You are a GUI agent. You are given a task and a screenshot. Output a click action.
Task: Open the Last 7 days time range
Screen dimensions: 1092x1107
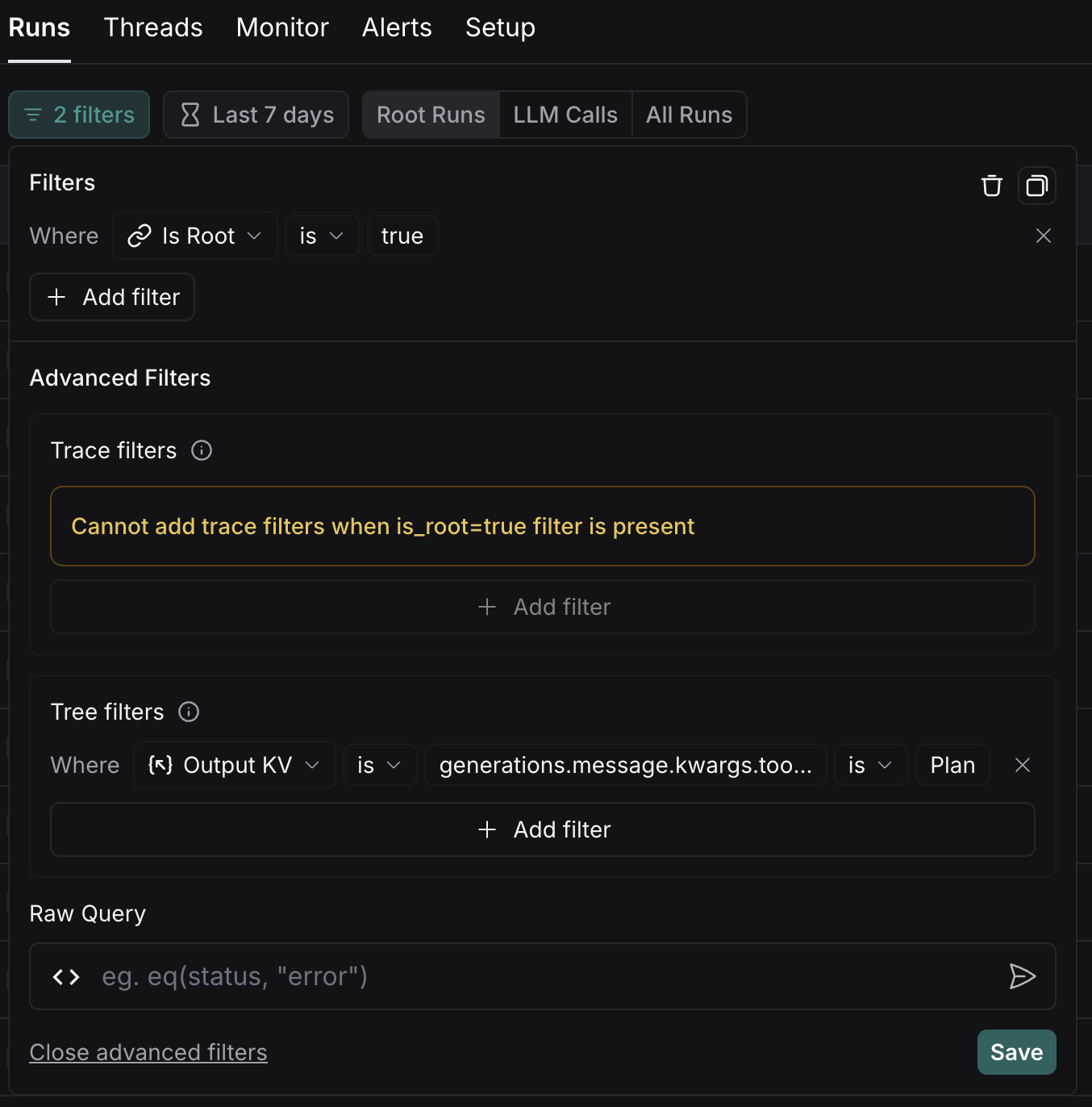[256, 115]
